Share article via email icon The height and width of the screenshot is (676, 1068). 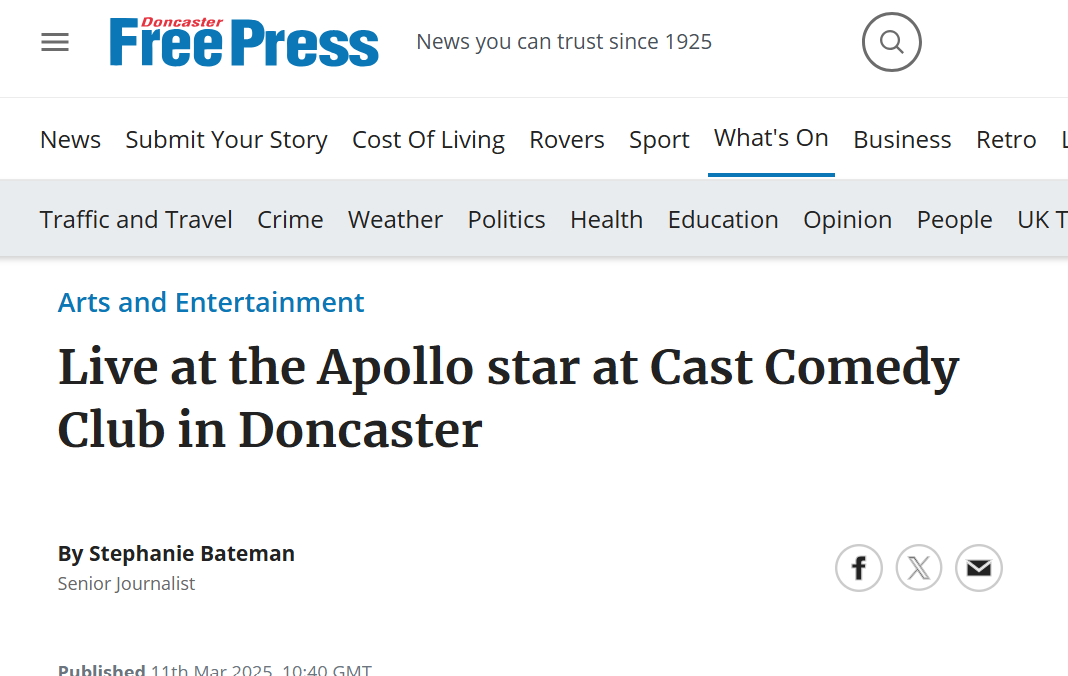pos(979,568)
